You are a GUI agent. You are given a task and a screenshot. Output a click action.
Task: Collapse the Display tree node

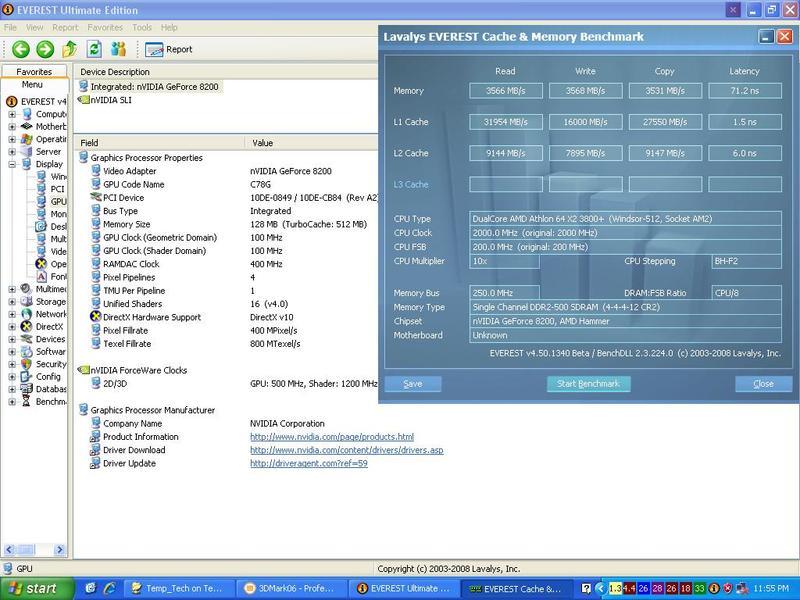tap(12, 164)
